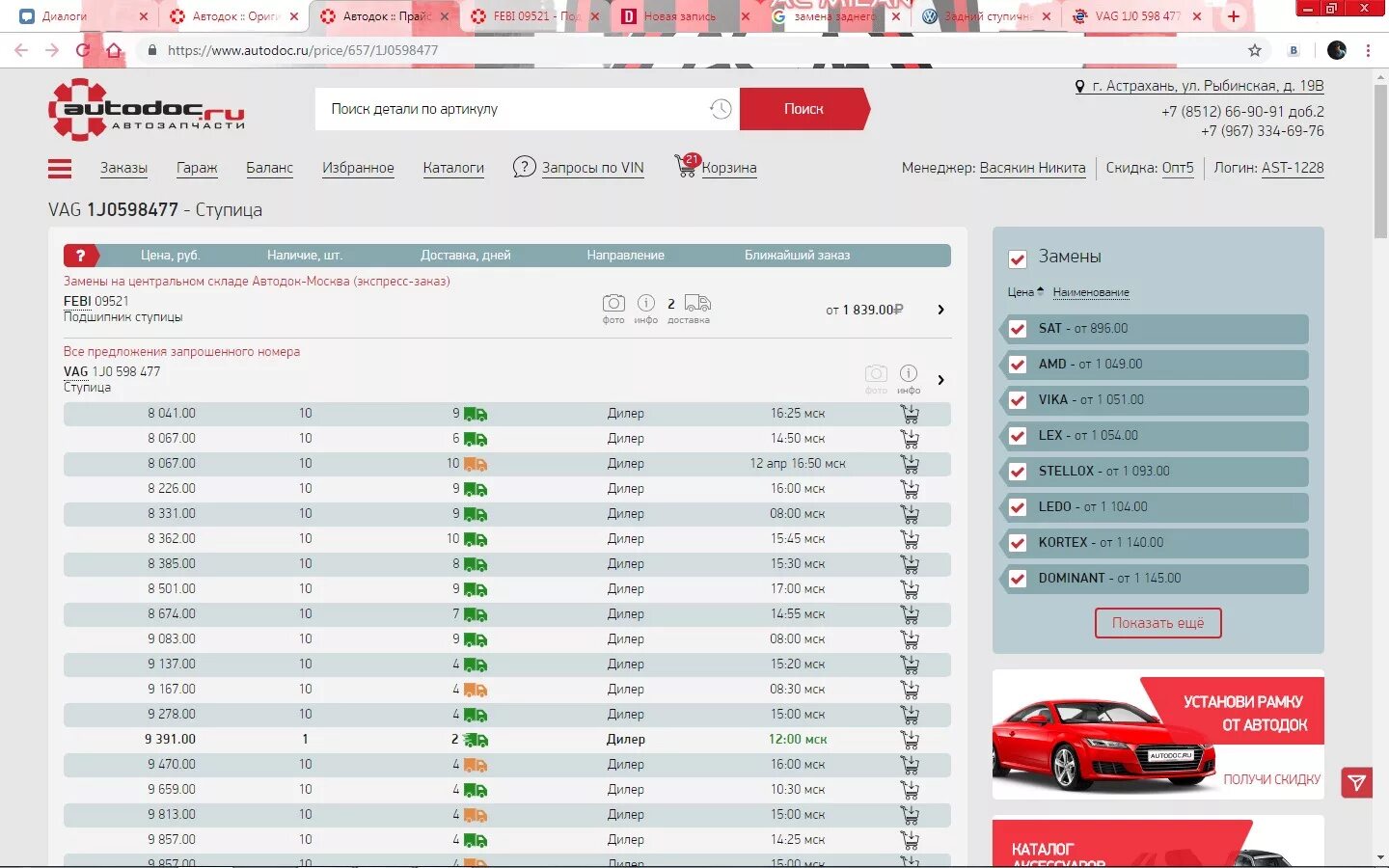Viewport: 1389px width, 868px height.
Task: Click the red filter funnel icon
Action: (x=1357, y=782)
